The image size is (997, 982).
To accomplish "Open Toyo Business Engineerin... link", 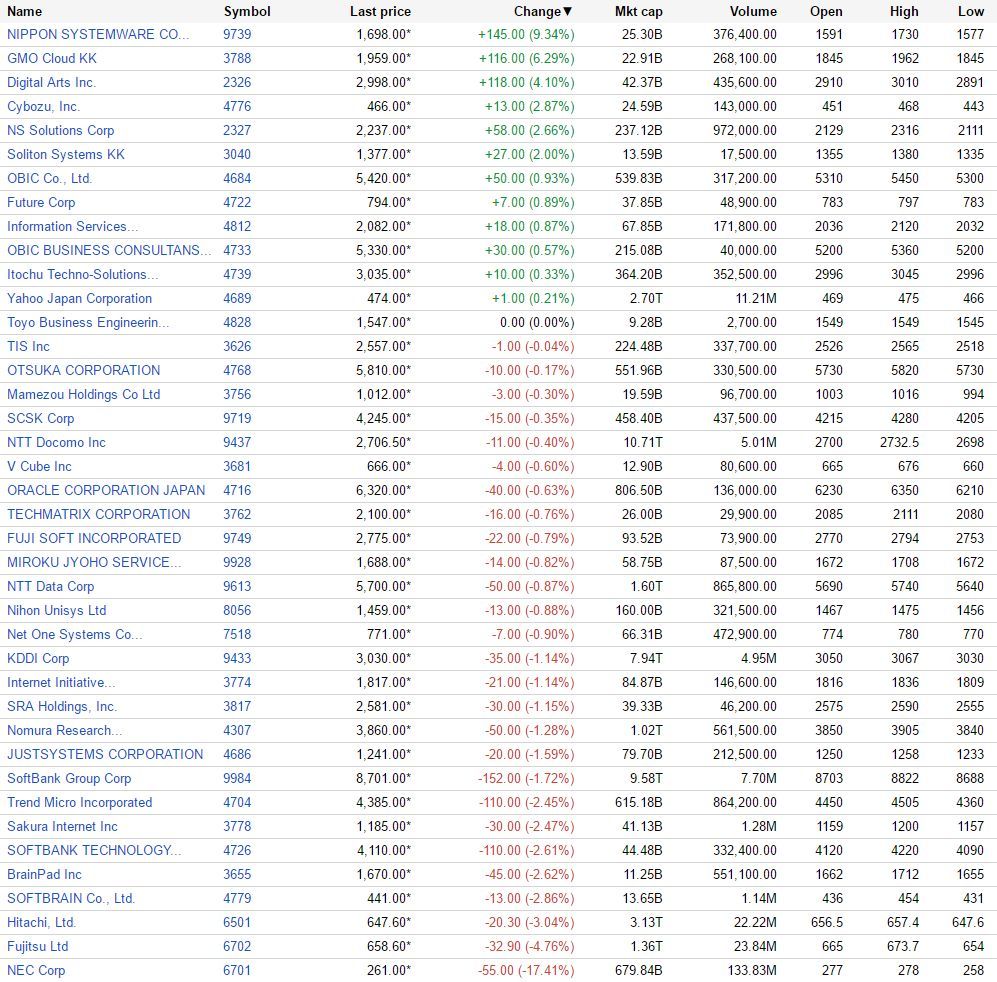I will (88, 322).
